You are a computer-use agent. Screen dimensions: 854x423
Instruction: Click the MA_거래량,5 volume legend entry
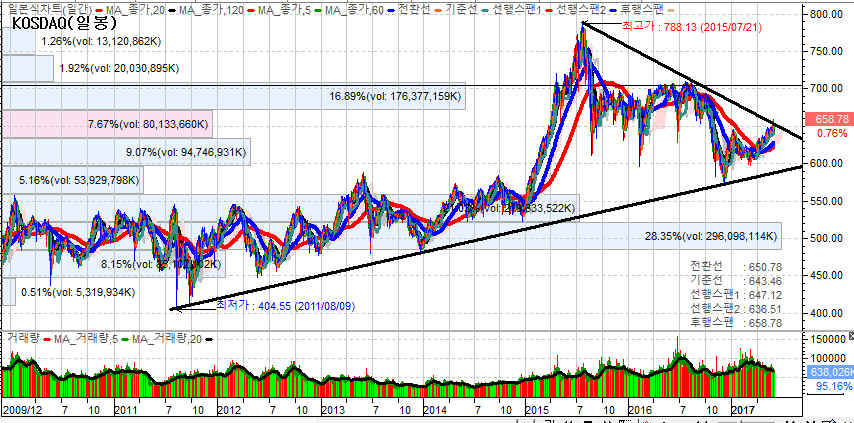86,340
